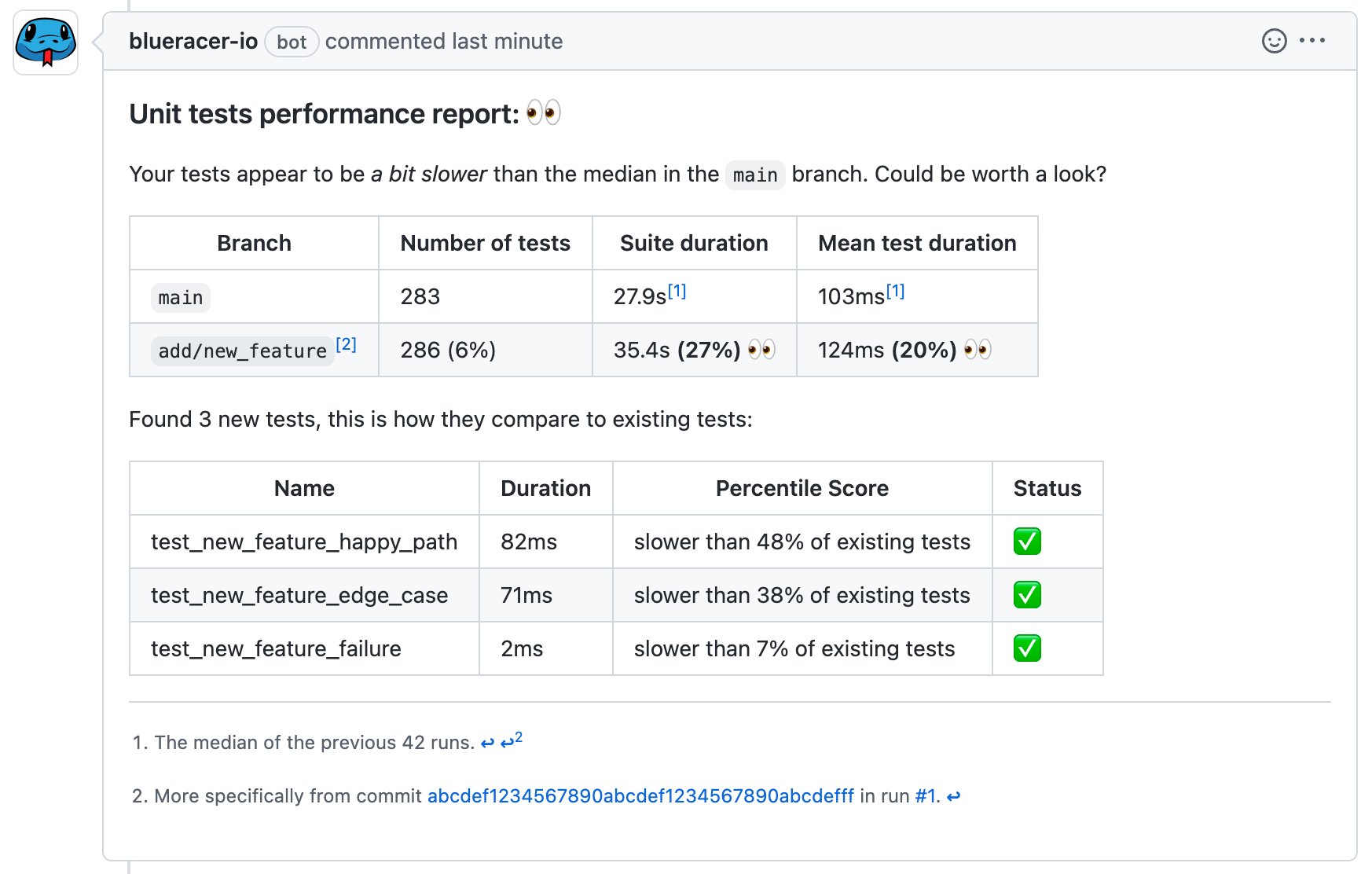Image resolution: width=1372 pixels, height=874 pixels.
Task: Click the back-arrow after footnote 2
Action: 953,796
